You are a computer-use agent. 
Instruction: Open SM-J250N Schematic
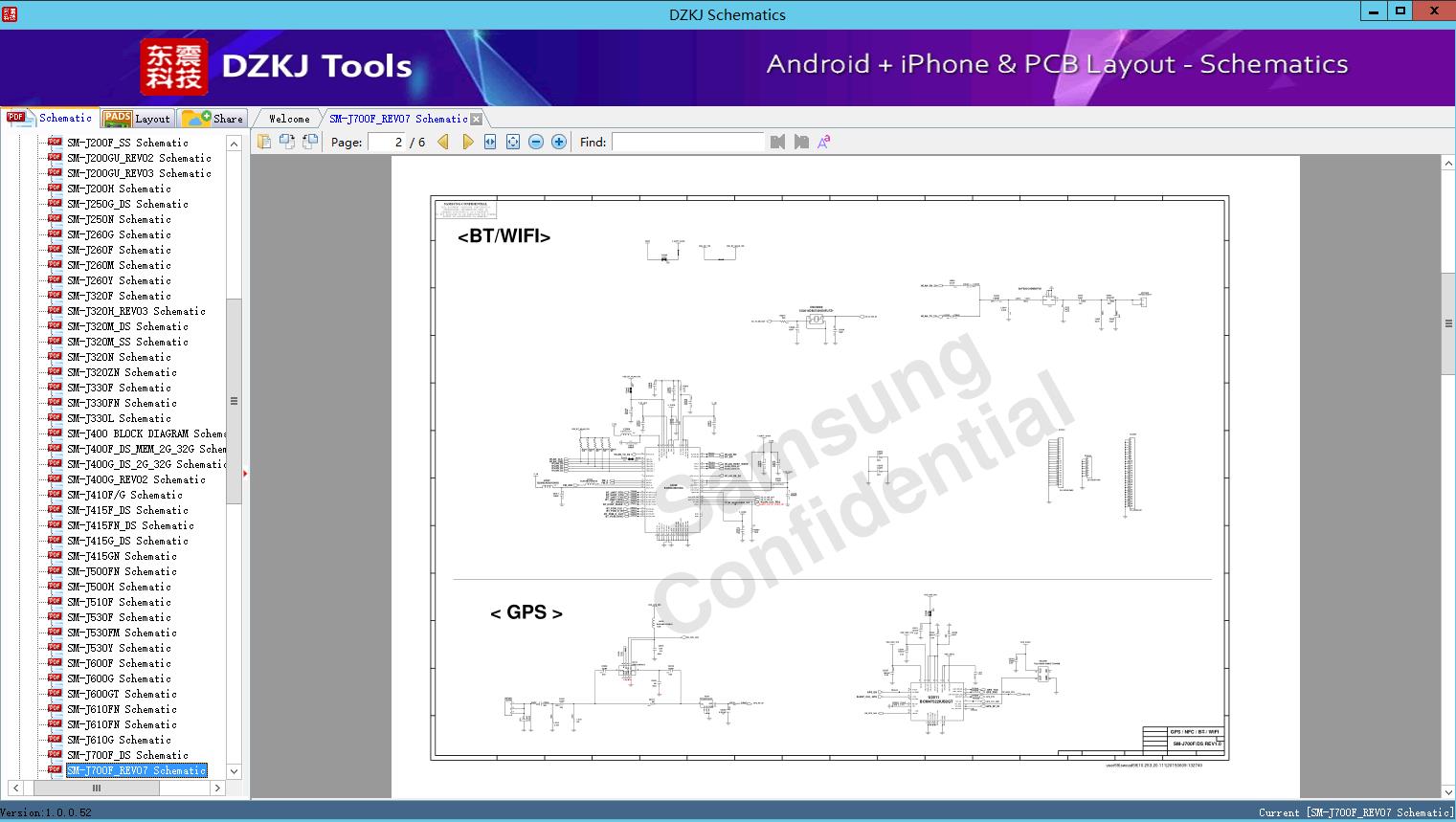(119, 219)
